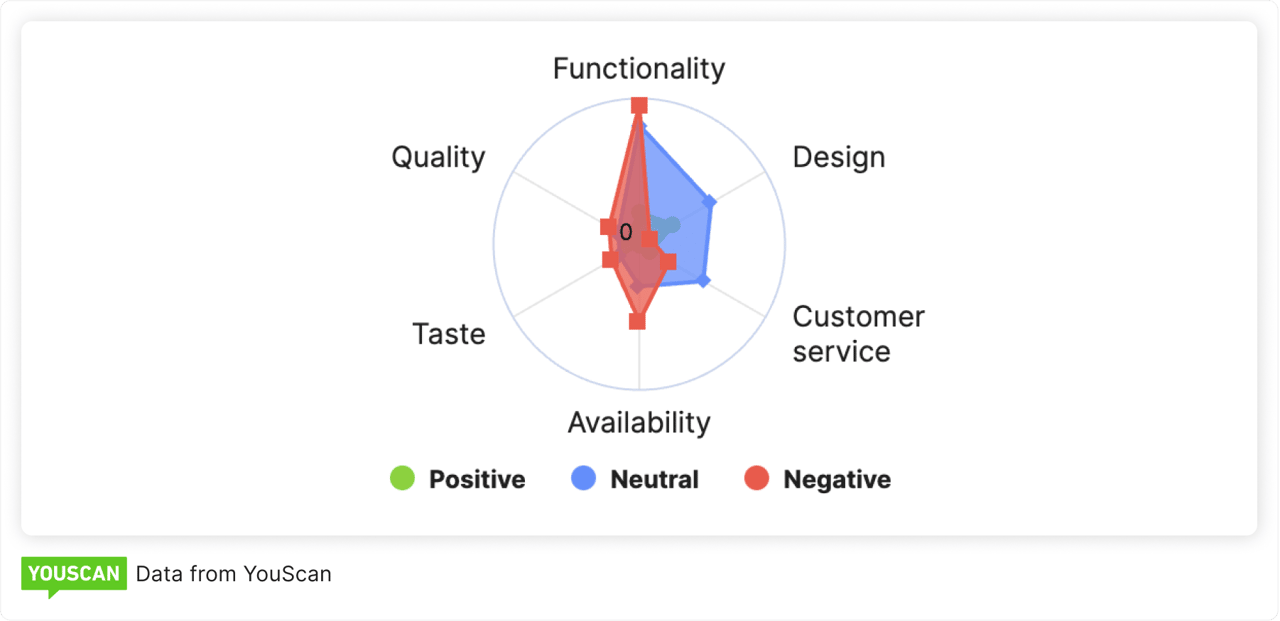The width and height of the screenshot is (1280, 621).
Task: Click the red Negative marker at Functionality peak
Action: pos(639,105)
